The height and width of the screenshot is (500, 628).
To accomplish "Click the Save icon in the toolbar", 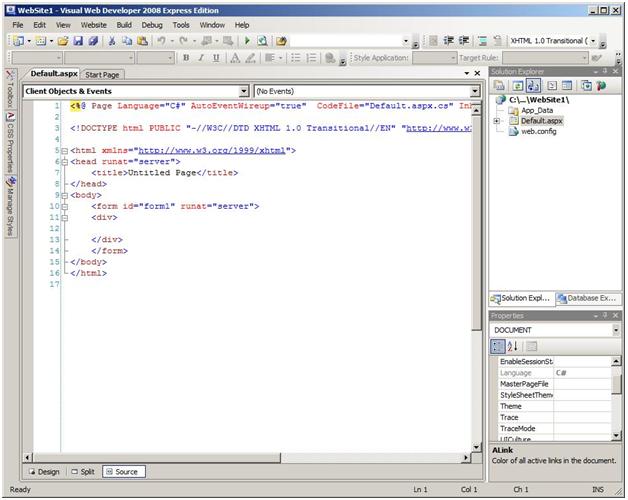I will click(78, 41).
